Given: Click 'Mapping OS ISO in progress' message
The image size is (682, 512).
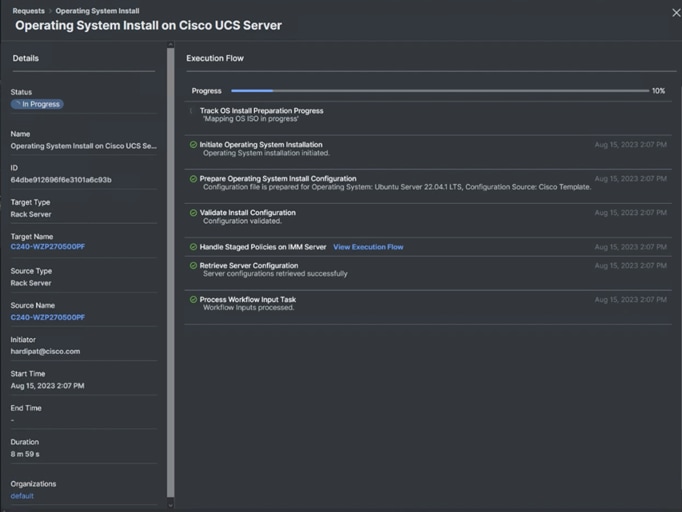Looking at the screenshot, I should click(x=251, y=119).
